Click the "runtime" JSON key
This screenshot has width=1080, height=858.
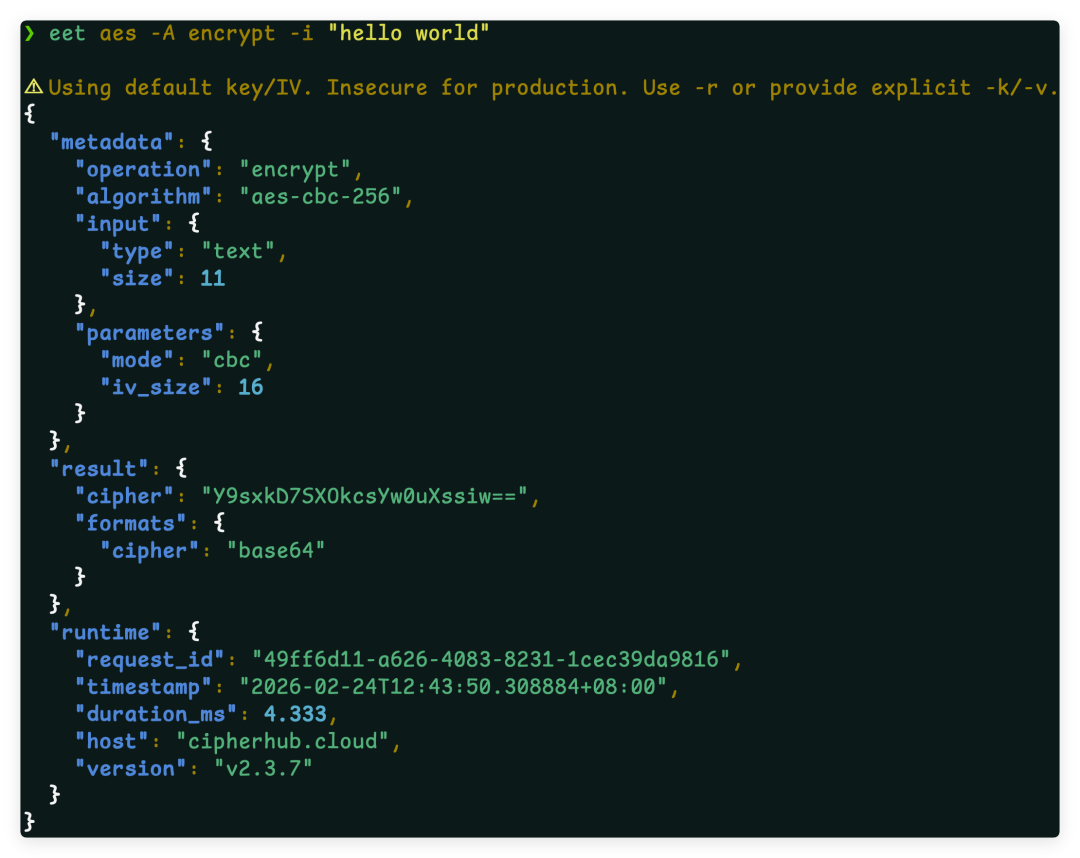105,632
